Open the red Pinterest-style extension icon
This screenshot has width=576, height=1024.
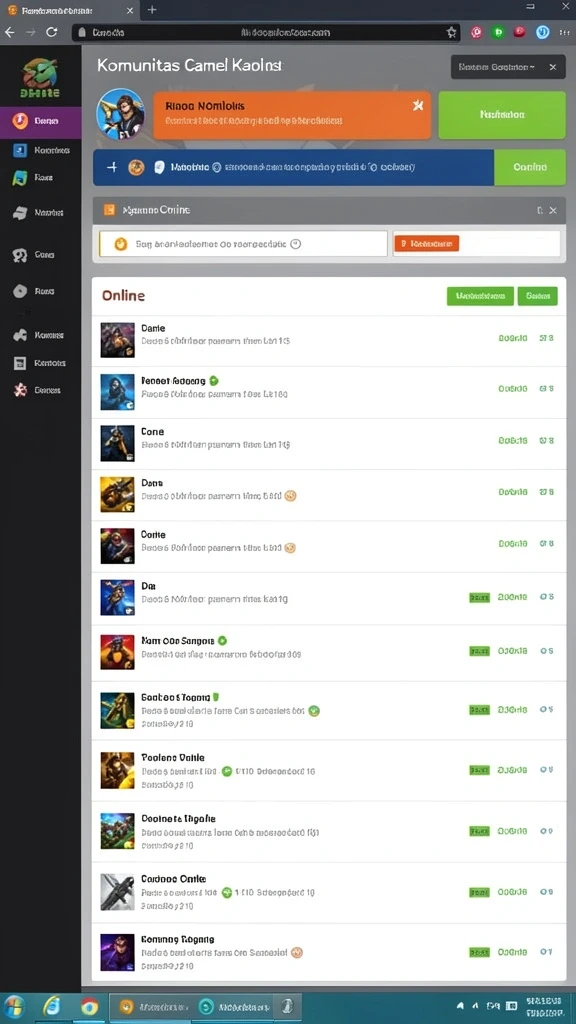pyautogui.click(x=477, y=32)
